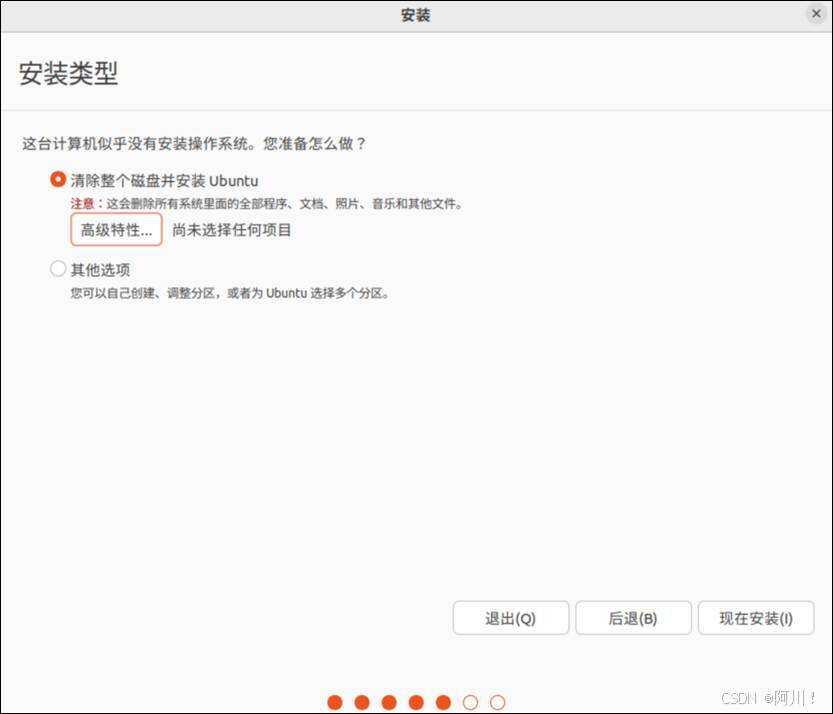Viewport: 833px width, 714px height.
Task: Start installation with "现在安装(I)"
Action: (756, 618)
